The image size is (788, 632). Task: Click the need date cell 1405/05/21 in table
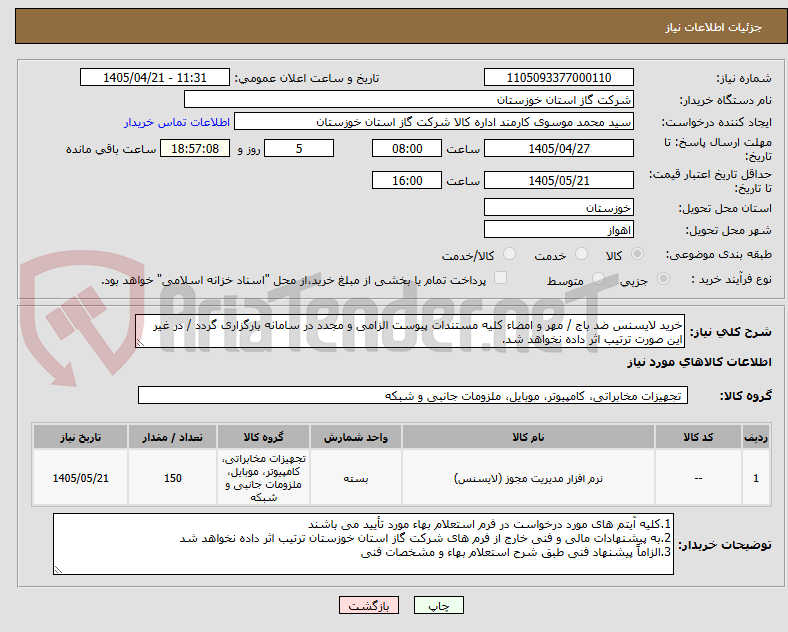[x=80, y=478]
